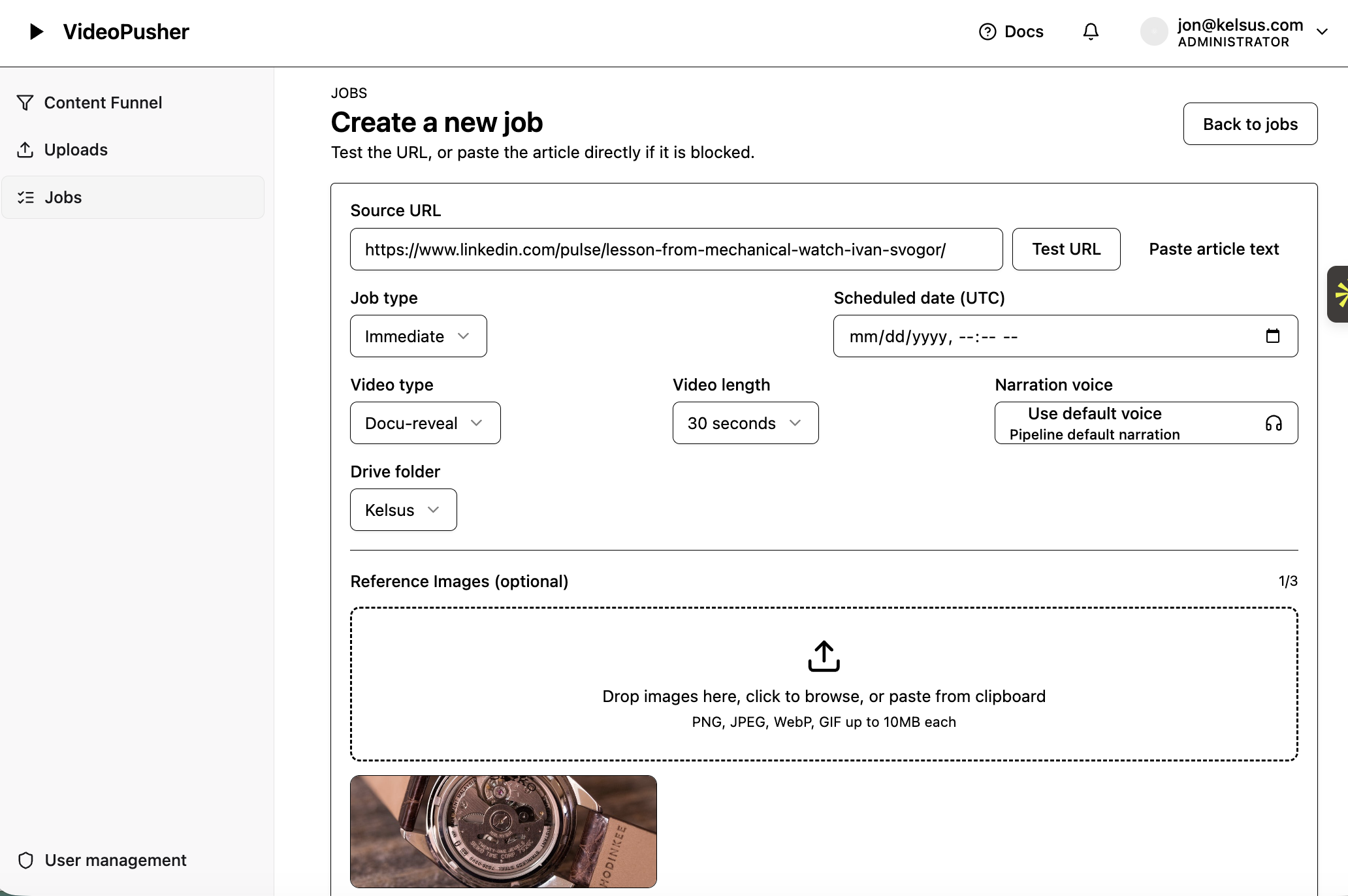
Task: Click headphones icon in Narration voice
Action: [x=1274, y=423]
